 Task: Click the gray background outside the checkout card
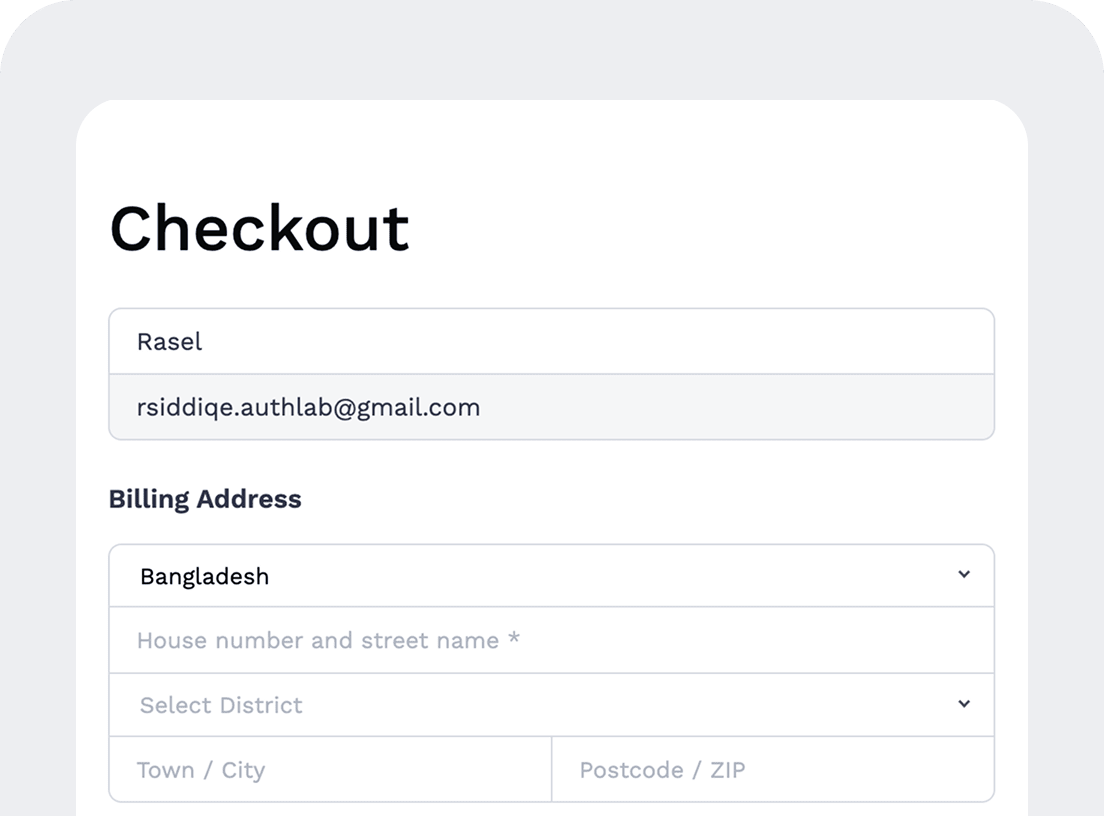40,400
